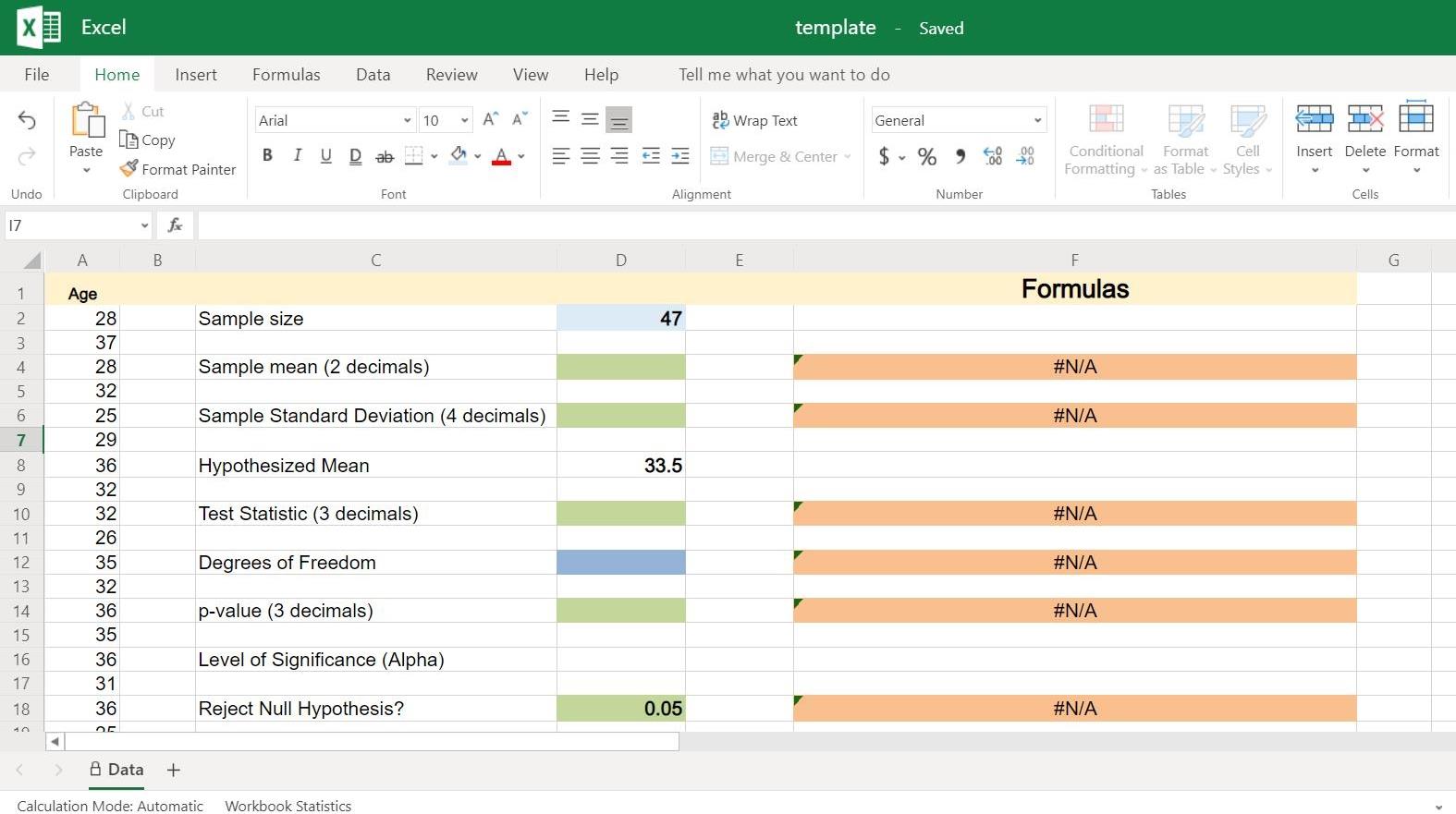Click the Center align text icon

pyautogui.click(x=590, y=156)
